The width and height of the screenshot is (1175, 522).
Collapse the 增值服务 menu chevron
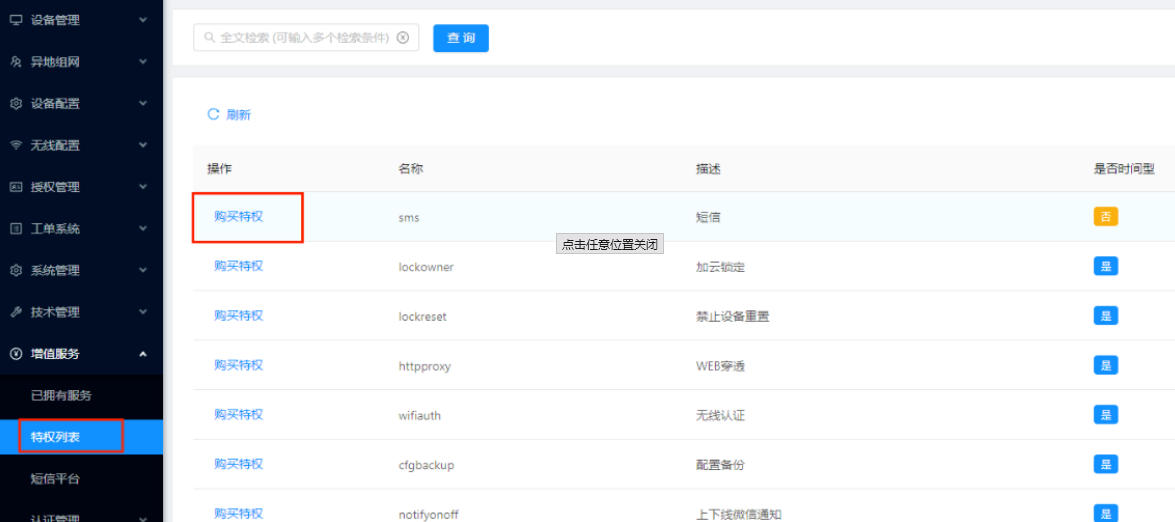(143, 354)
